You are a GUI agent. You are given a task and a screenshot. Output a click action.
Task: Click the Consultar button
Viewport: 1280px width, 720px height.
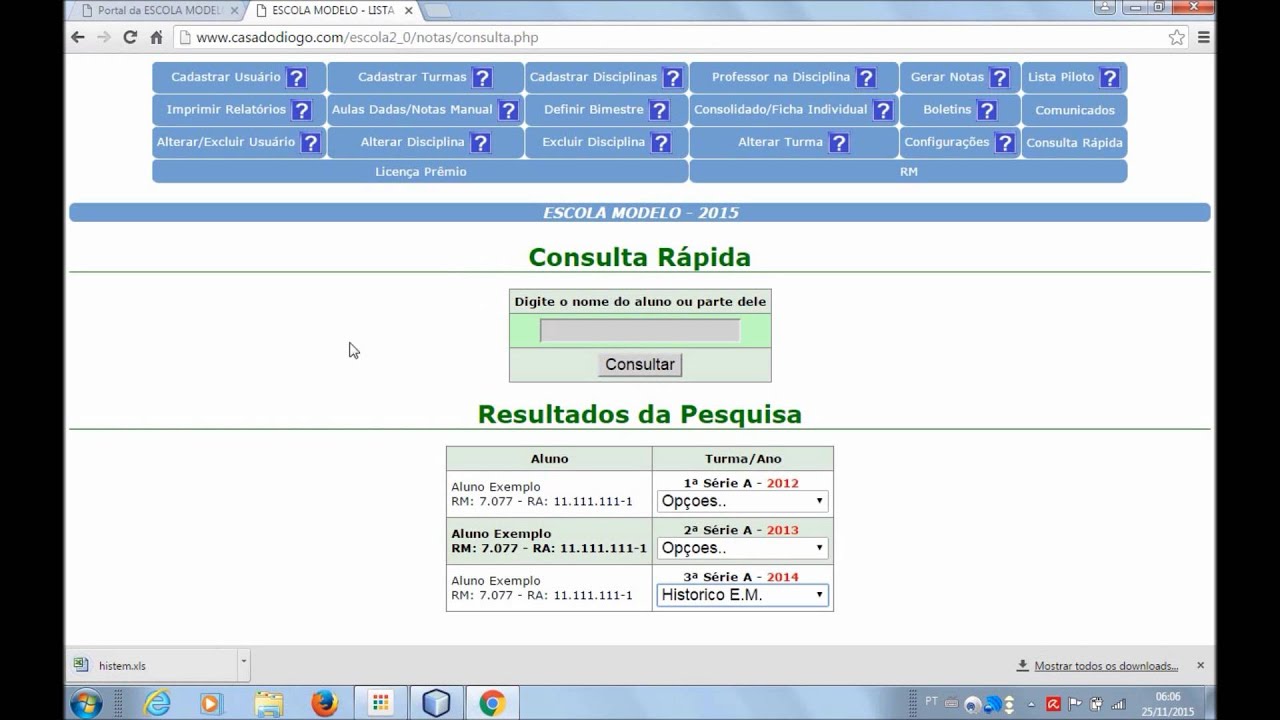[x=640, y=364]
